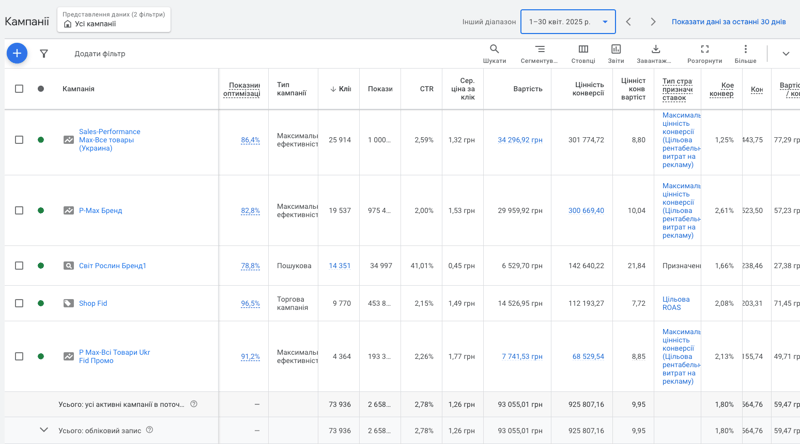Check the P-Max Бренд campaign row
The image size is (800, 444).
(x=19, y=210)
